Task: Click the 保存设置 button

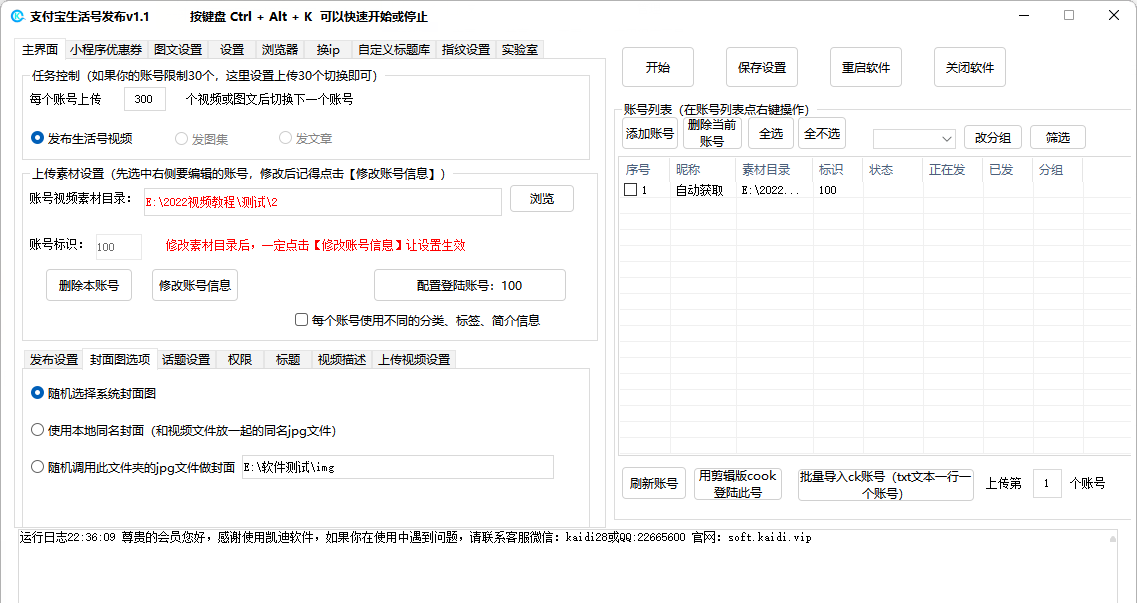Action: point(762,67)
